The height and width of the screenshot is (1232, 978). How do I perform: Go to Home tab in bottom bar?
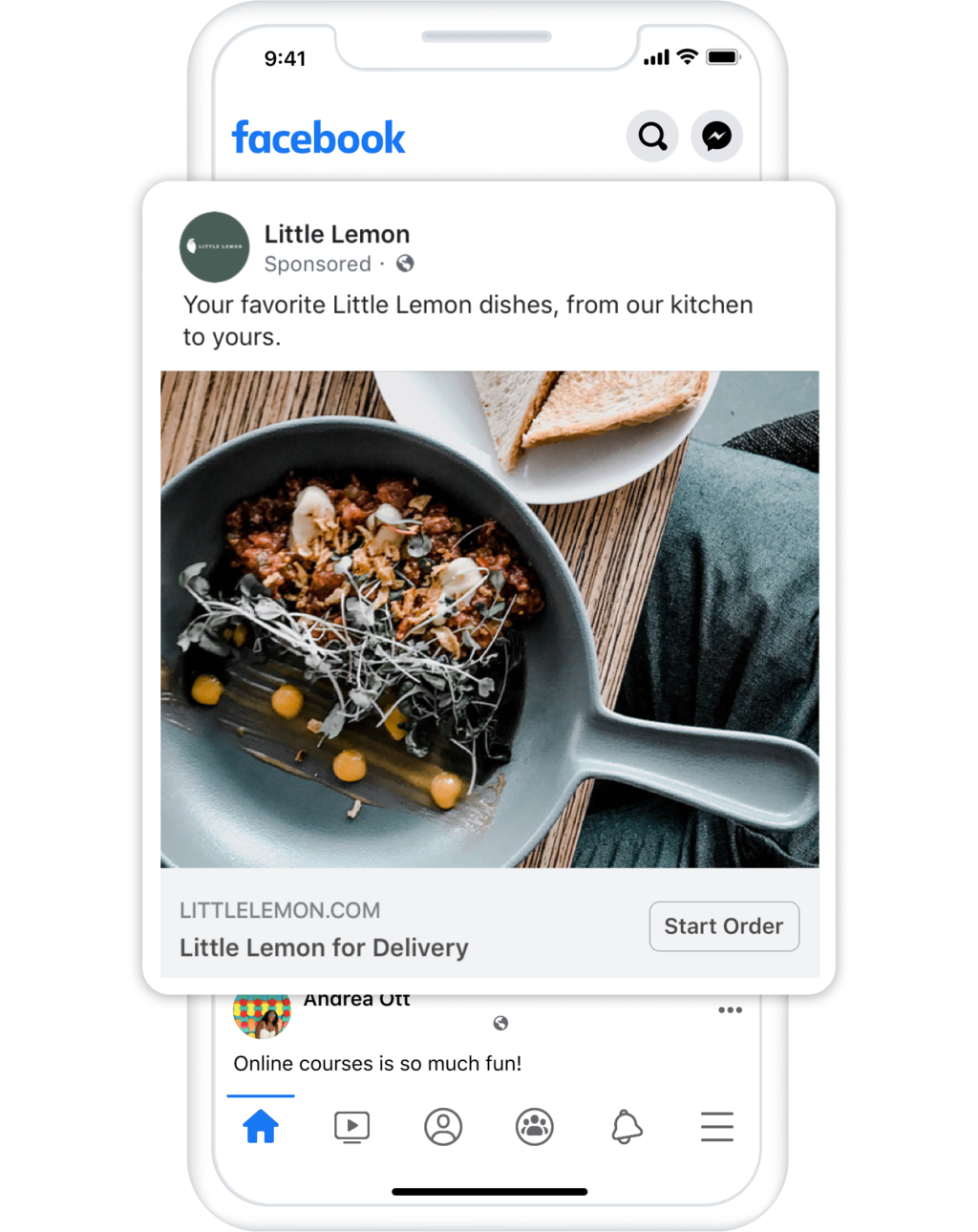pos(261,1127)
